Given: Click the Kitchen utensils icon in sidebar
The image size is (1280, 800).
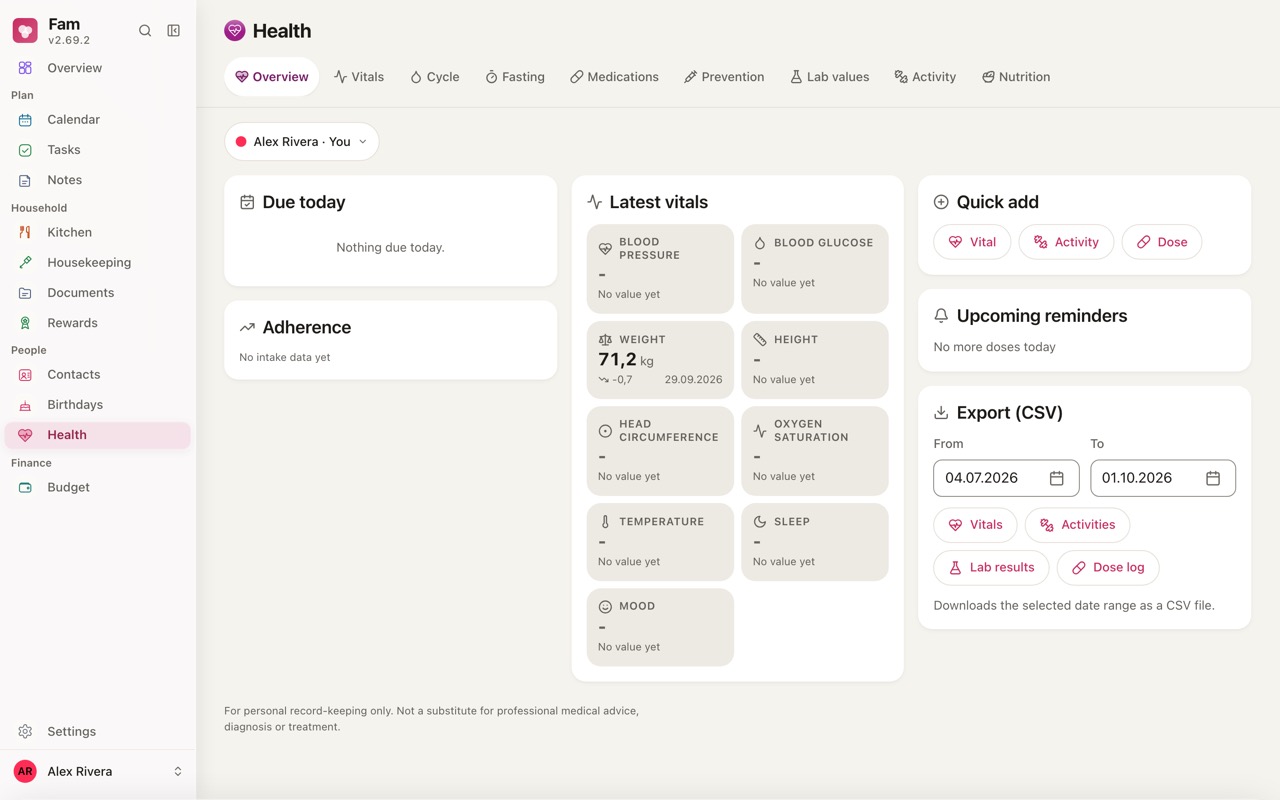Looking at the screenshot, I should (25, 232).
